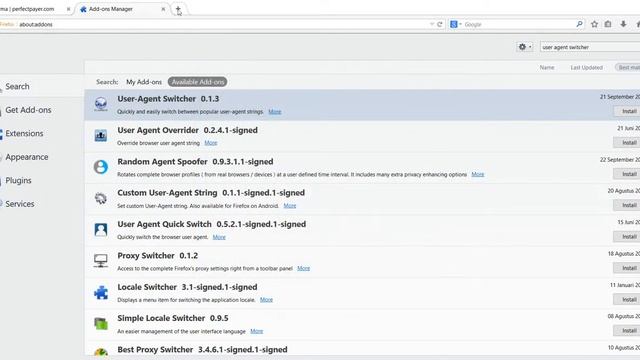
Task: Select the Random Agent Spoofer title
Action: pos(195,162)
